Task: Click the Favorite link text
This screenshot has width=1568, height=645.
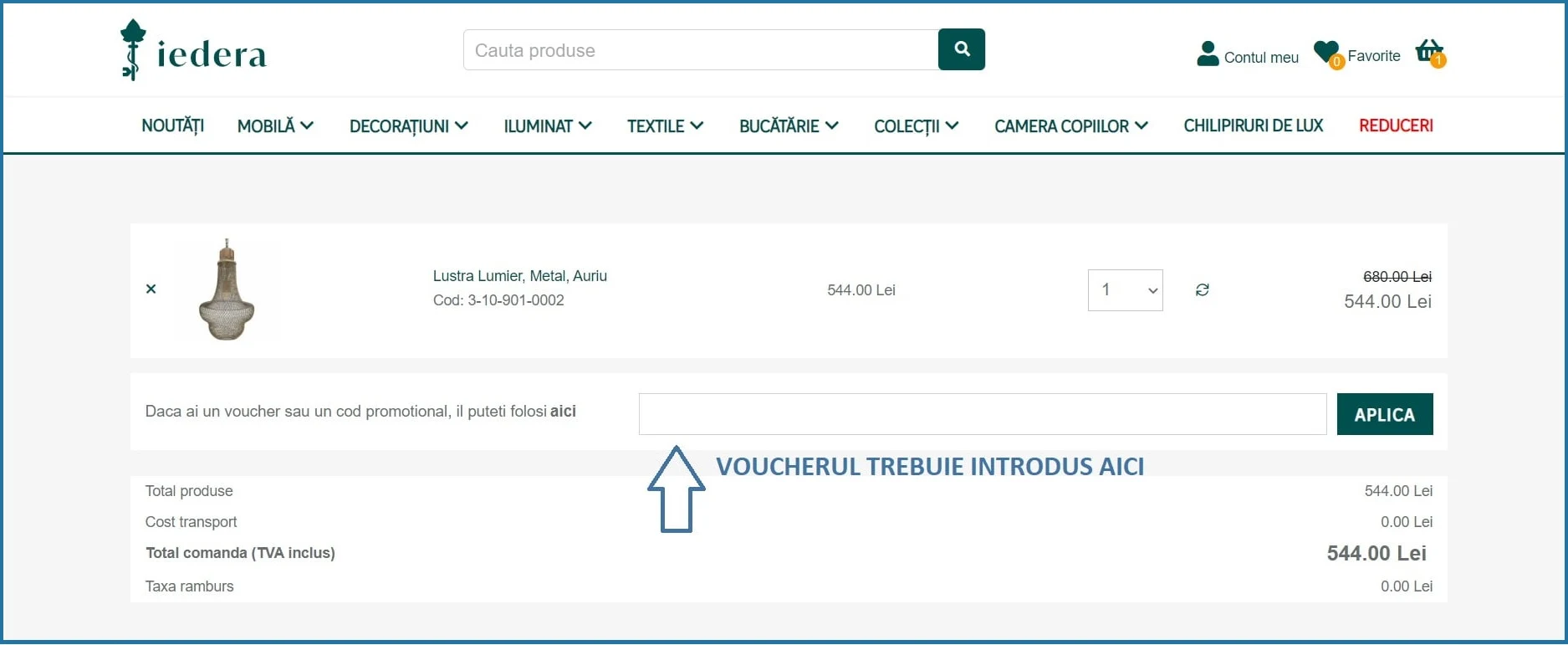Action: click(x=1374, y=56)
